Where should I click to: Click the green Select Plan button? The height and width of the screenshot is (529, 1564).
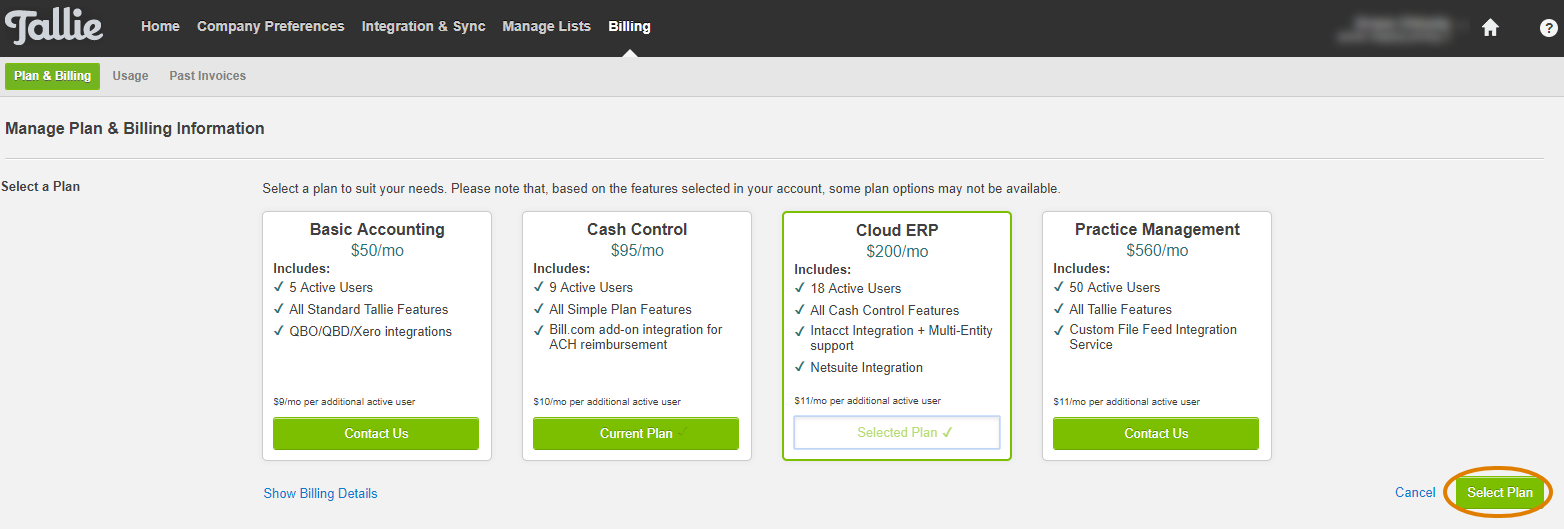click(x=1499, y=493)
